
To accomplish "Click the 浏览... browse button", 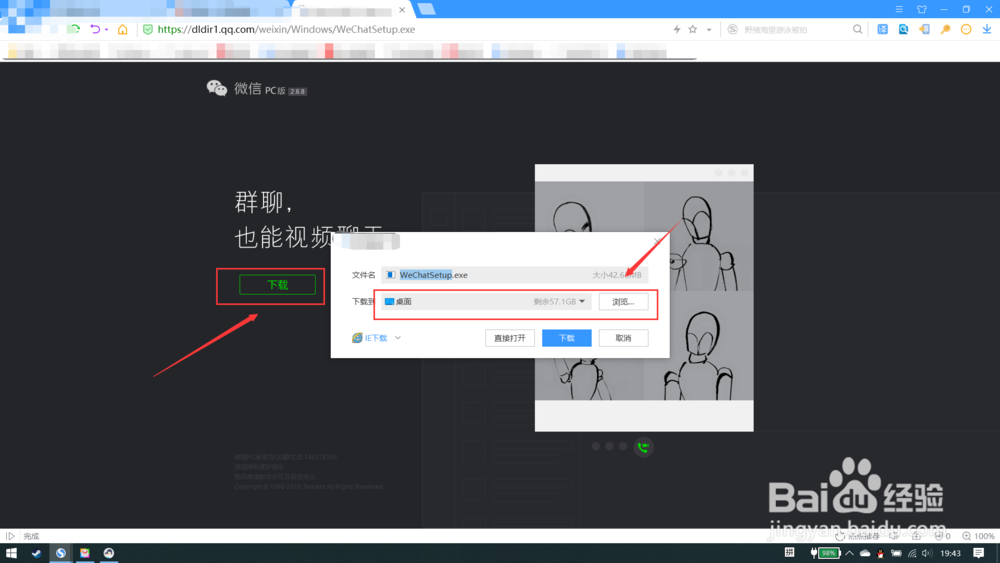I will (x=623, y=302).
